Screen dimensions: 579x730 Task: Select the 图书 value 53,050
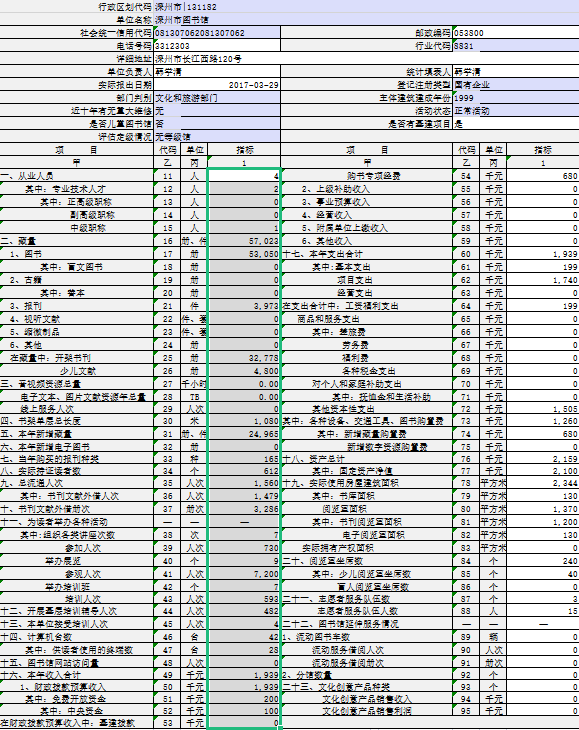[244, 254]
